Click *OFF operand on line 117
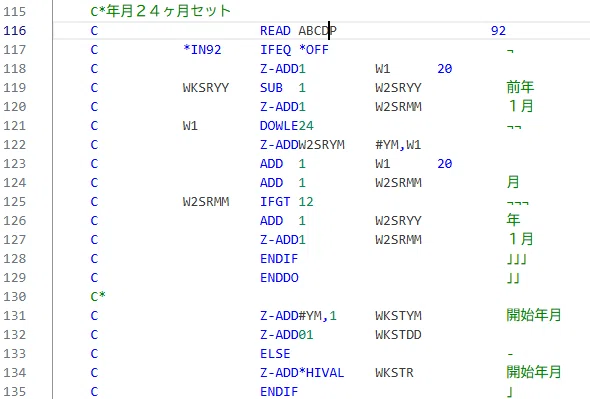The height and width of the screenshot is (399, 590). pos(313,50)
